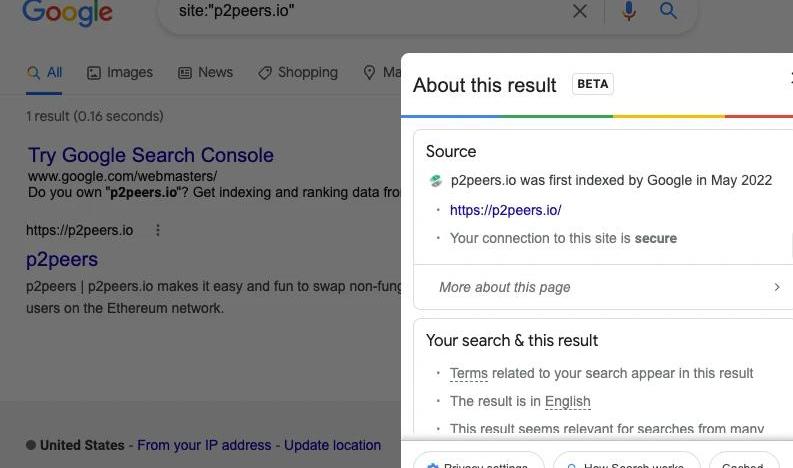Start voice search with microphone icon
This screenshot has height=468, width=793.
(x=629, y=11)
